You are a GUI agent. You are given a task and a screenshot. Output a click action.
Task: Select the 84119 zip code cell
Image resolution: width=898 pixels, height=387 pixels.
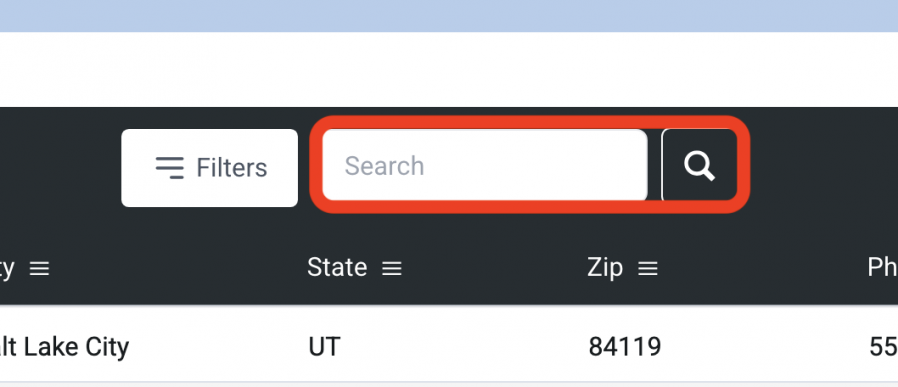[624, 346]
